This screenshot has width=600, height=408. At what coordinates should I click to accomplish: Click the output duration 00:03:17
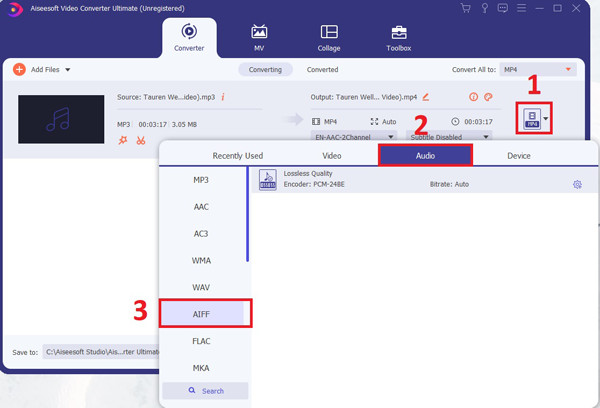[x=478, y=122]
